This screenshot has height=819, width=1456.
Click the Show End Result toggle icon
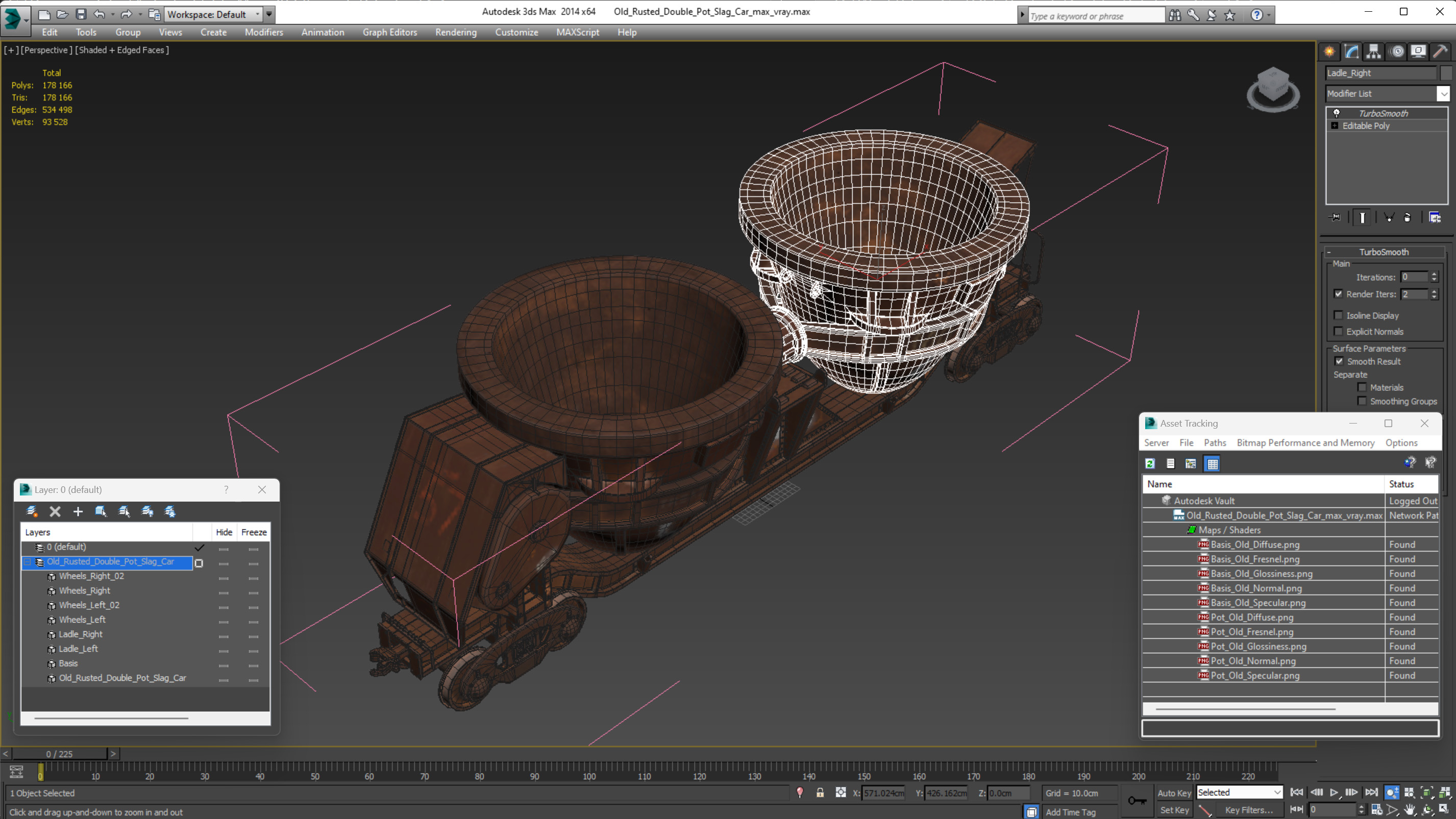click(1363, 217)
